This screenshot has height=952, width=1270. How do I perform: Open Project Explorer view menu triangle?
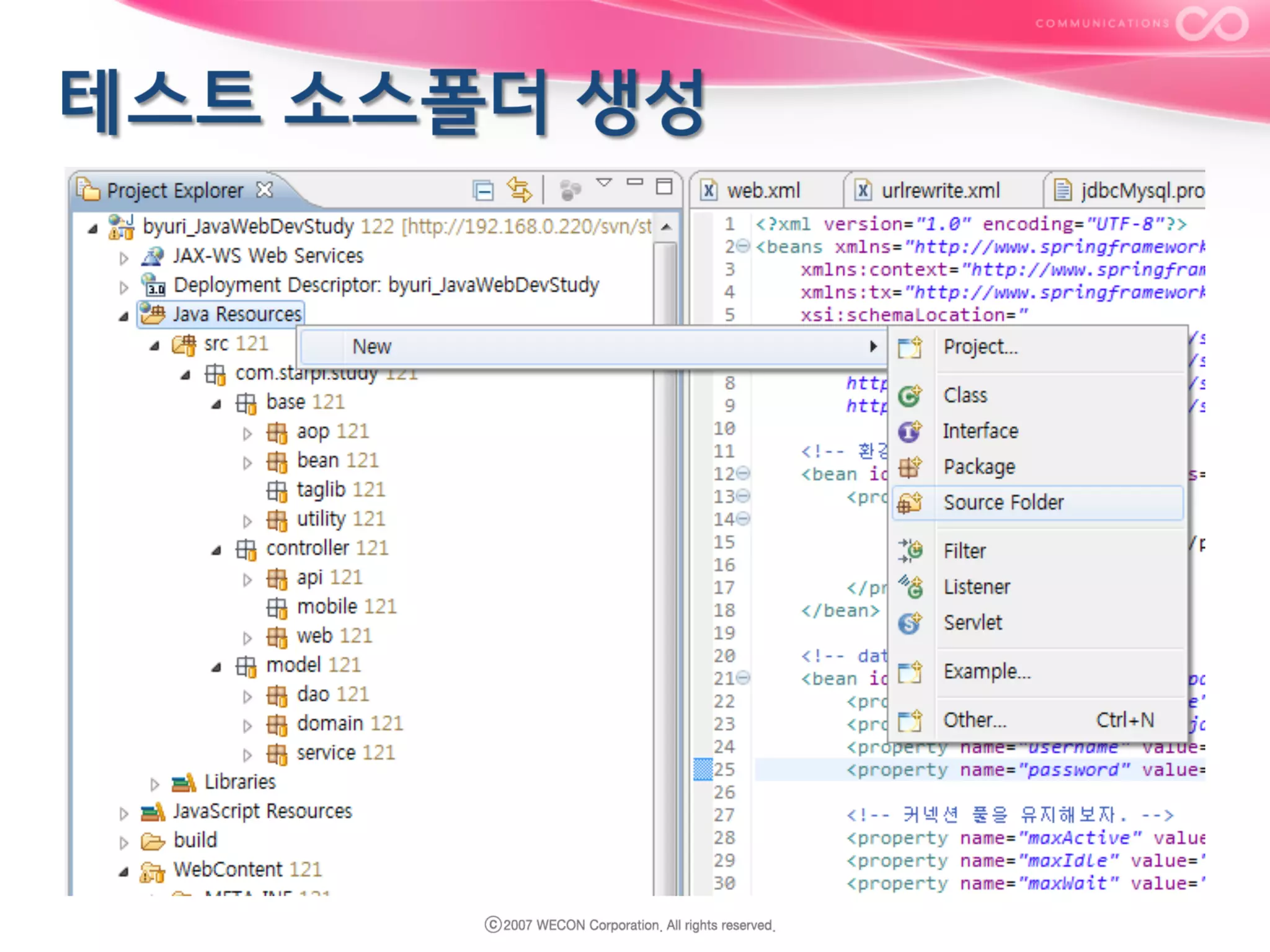(603, 183)
